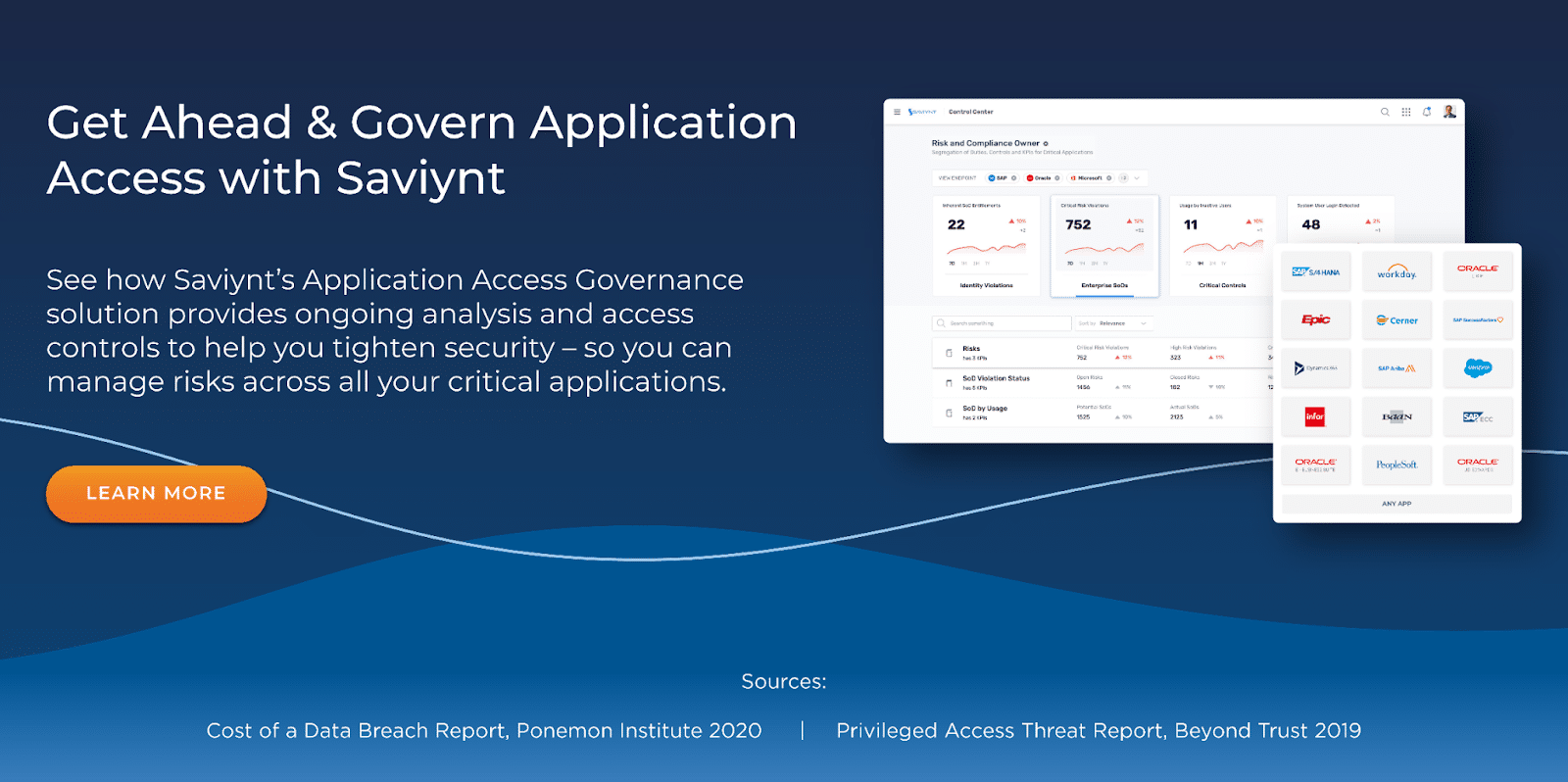Select the Enterprise SoDs card tab
Image resolution: width=1568 pixels, height=782 pixels.
pyautogui.click(x=1104, y=285)
